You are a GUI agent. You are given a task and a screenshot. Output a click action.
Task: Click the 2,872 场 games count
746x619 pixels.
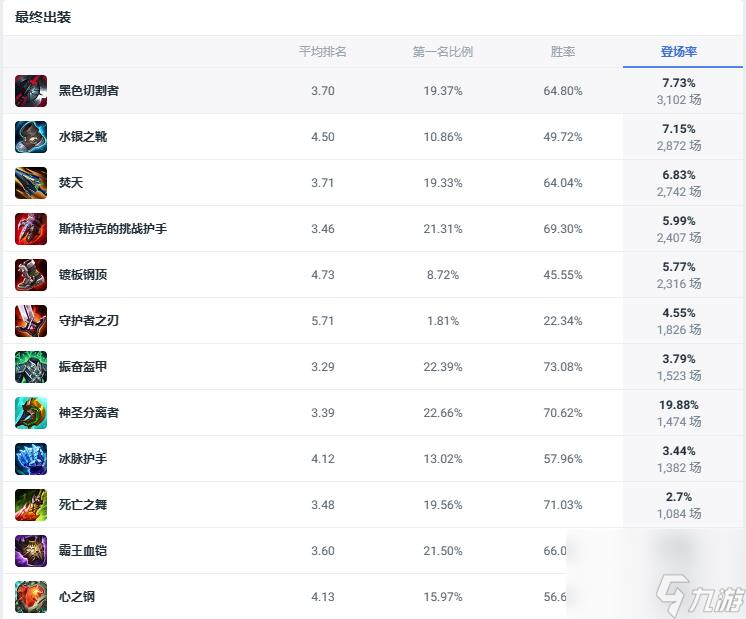point(679,146)
